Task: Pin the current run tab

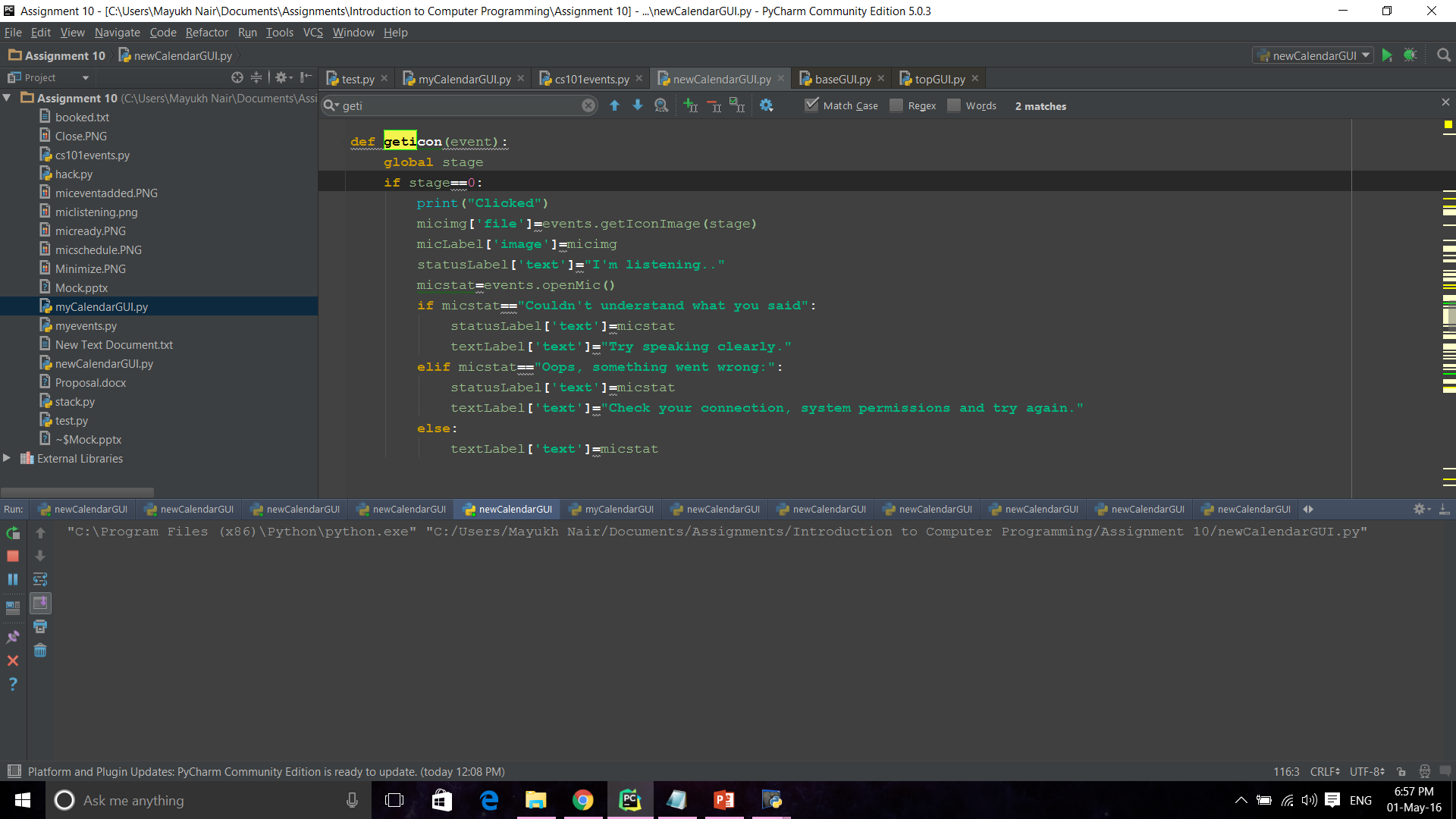Action: coord(13,637)
